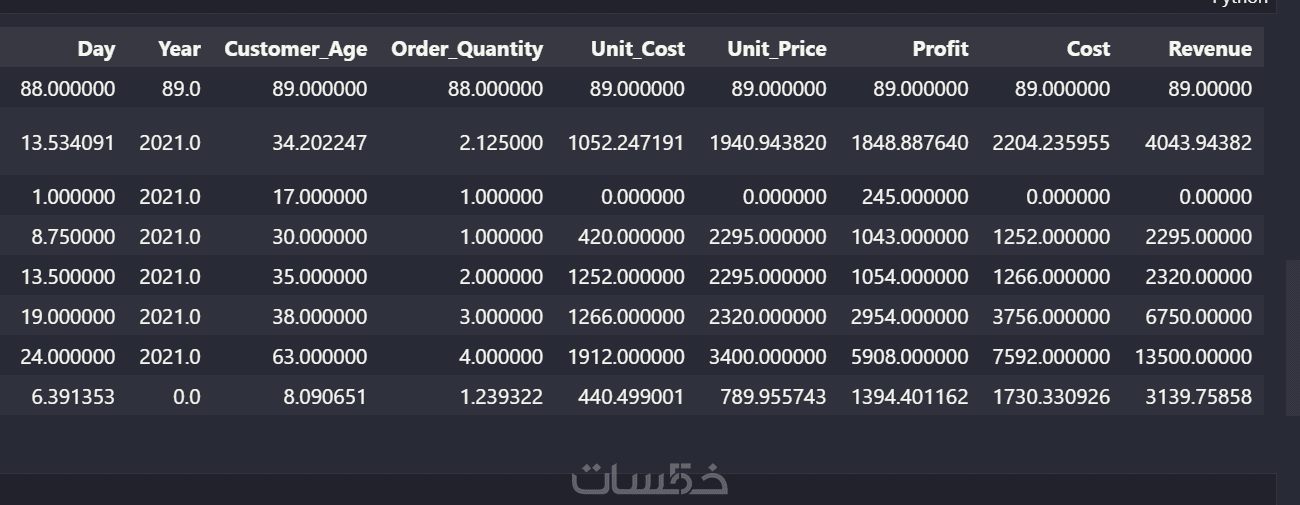The image size is (1300, 505).
Task: Select the Cost column header
Action: [1087, 48]
